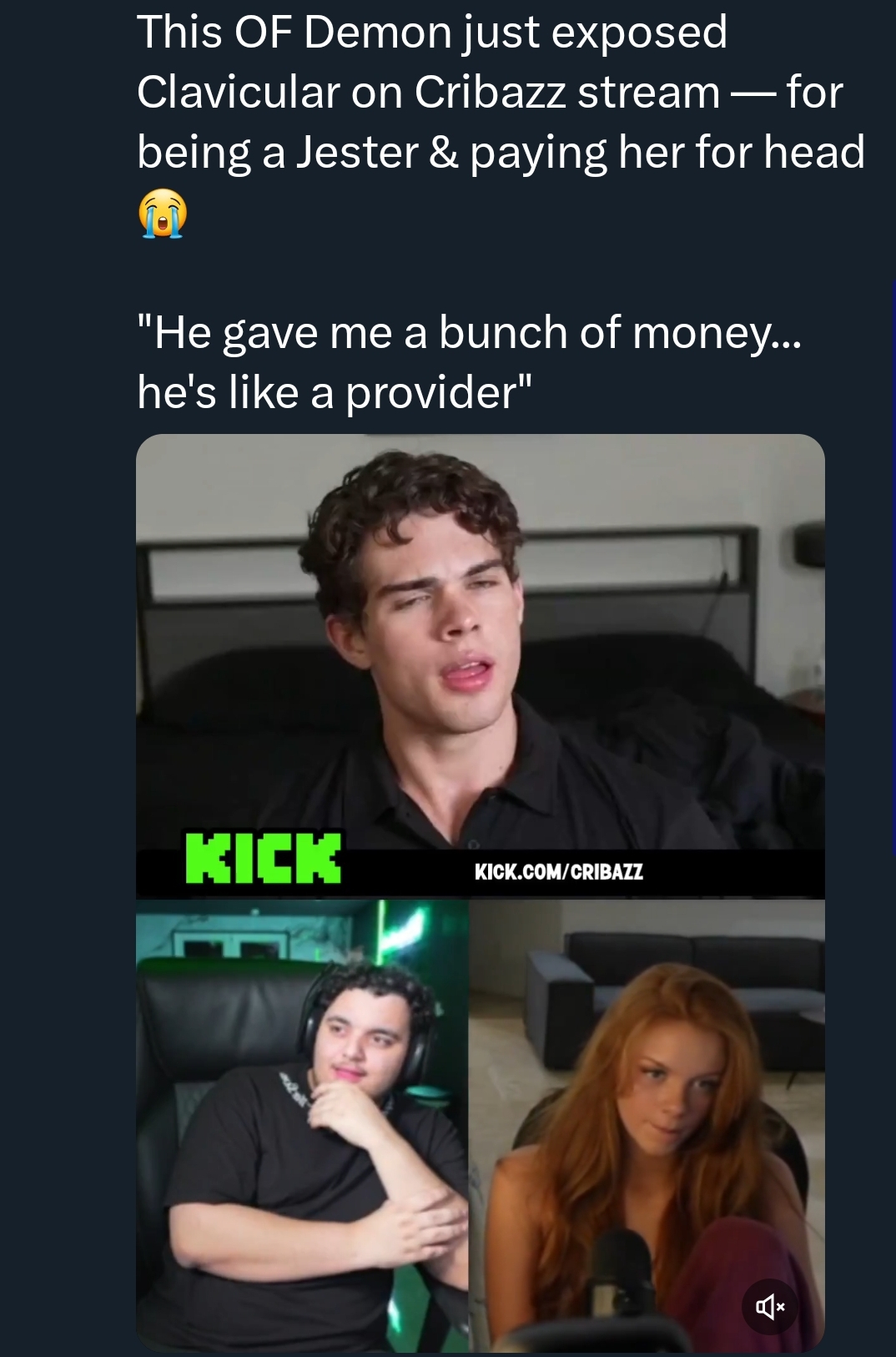Click the crying face emoji
This screenshot has width=896, height=1357.
point(162,214)
